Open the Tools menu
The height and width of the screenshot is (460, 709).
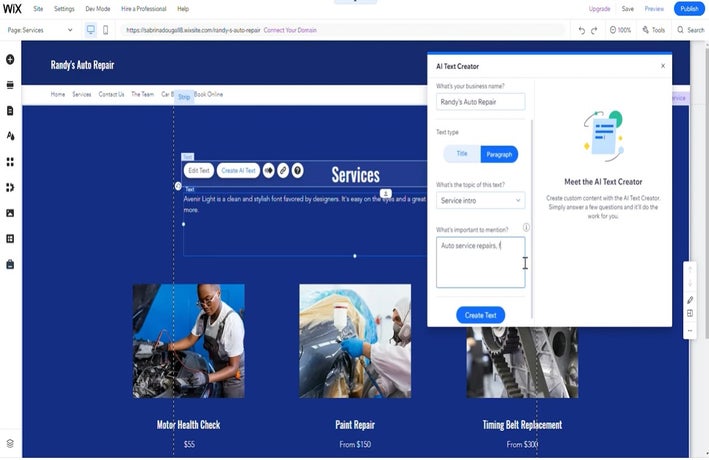tap(654, 30)
